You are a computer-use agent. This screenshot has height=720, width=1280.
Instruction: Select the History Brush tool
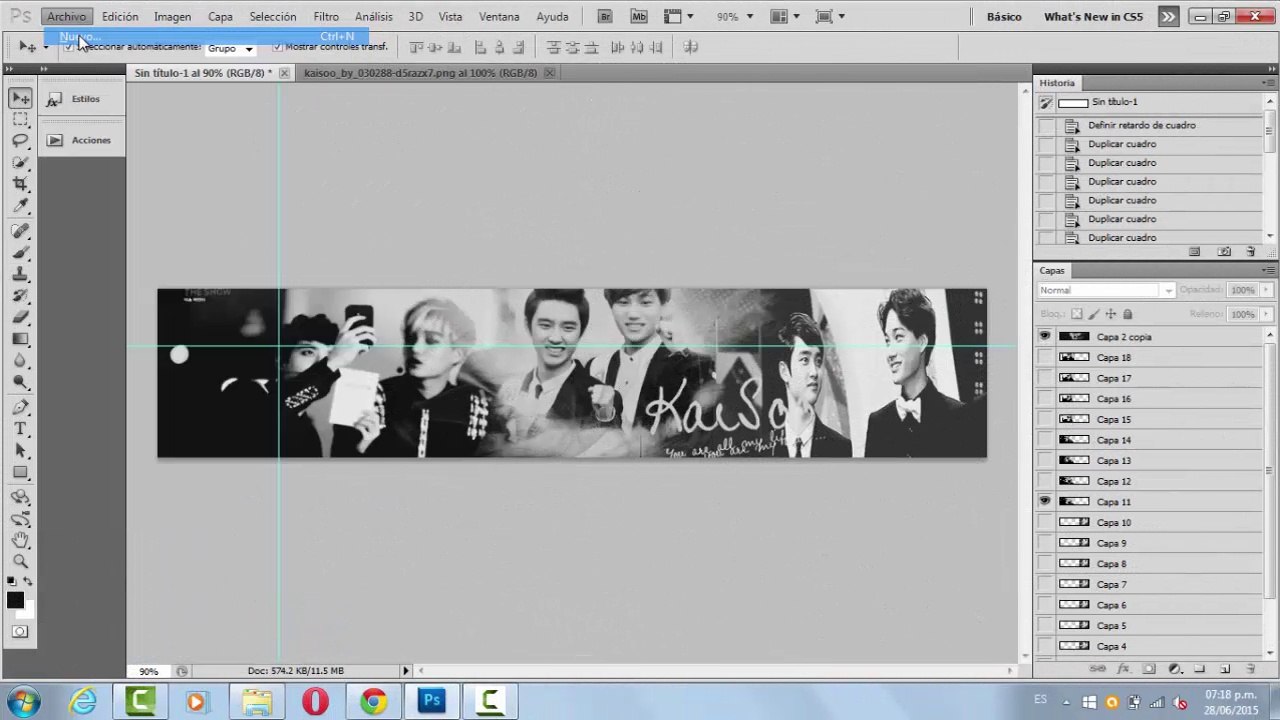[20, 296]
